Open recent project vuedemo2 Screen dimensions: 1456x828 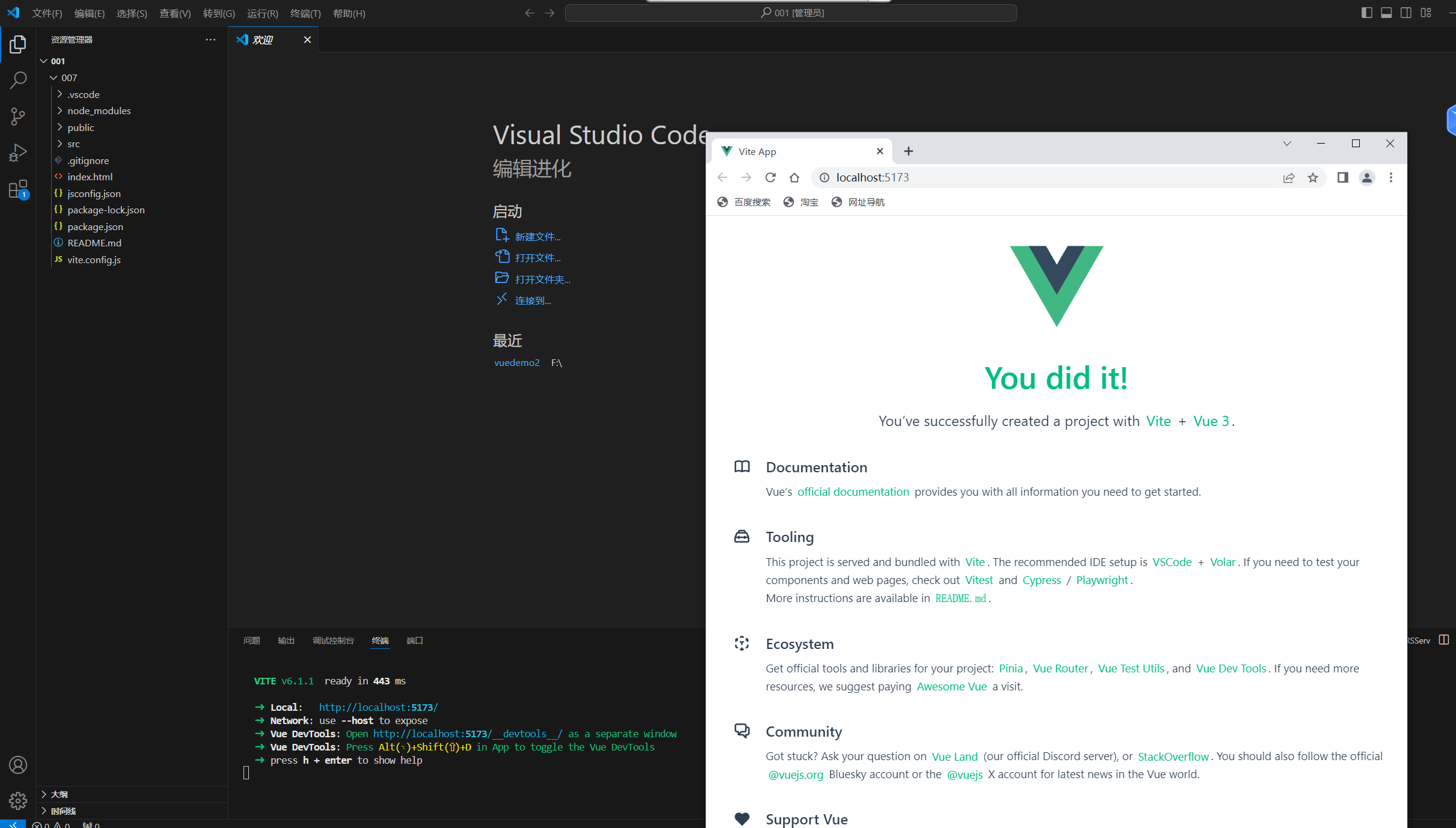(516, 362)
